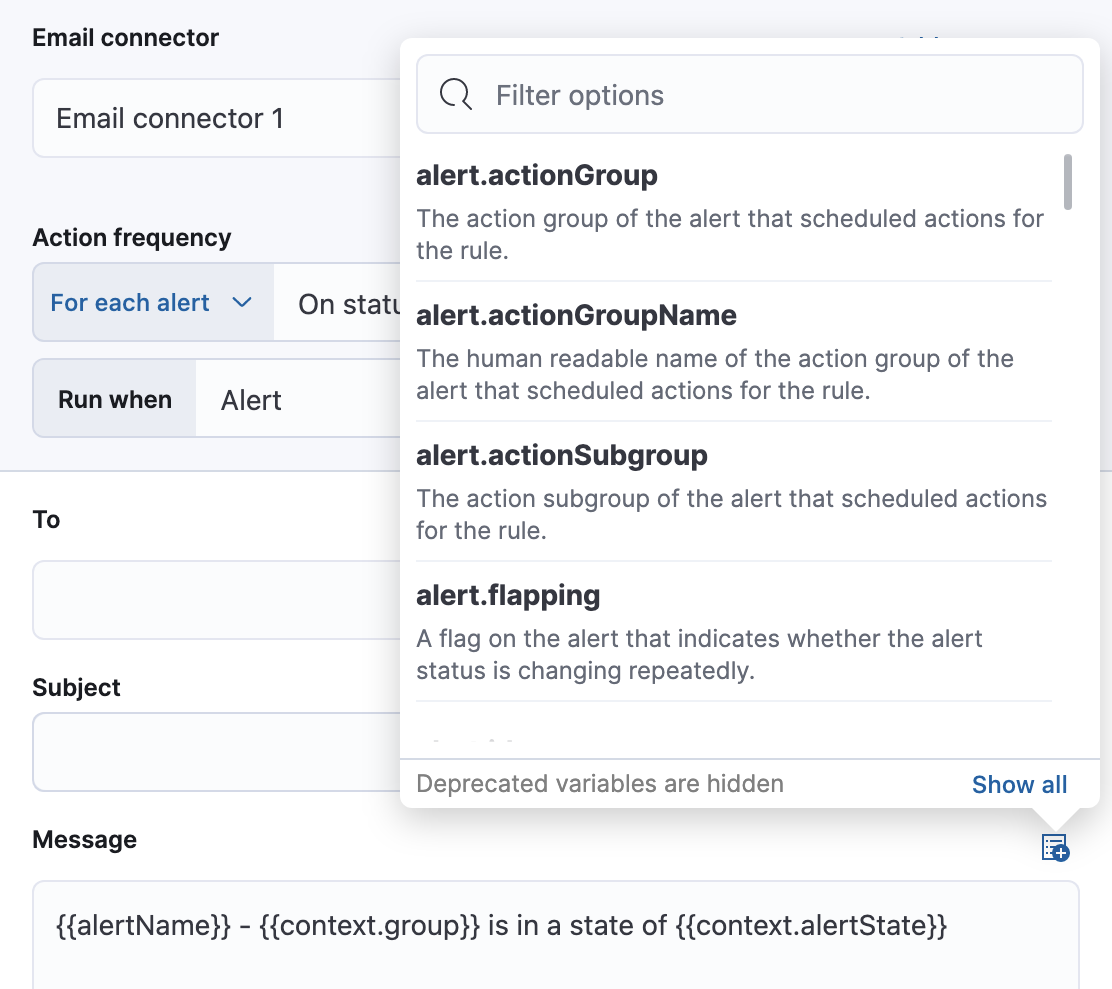The image size is (1112, 989).
Task: Click into the Subject field
Action: tap(215, 752)
